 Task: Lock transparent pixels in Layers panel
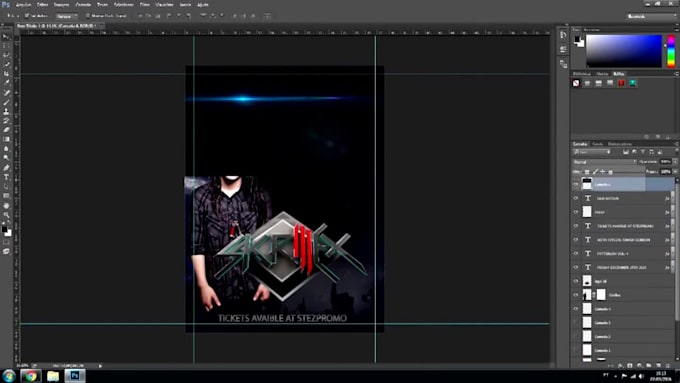pyautogui.click(x=587, y=172)
